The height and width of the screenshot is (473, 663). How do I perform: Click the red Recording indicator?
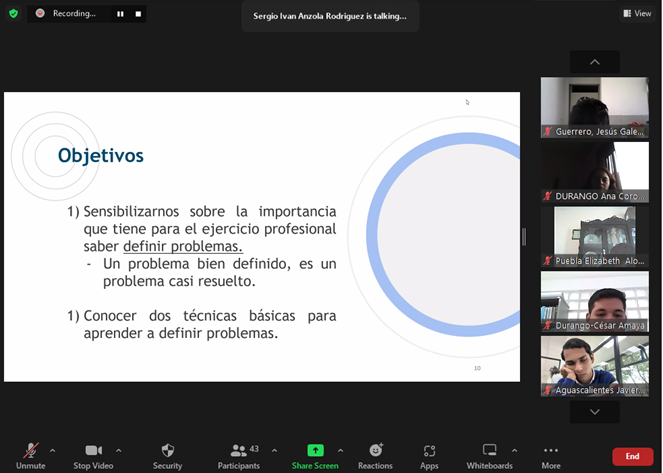click(x=40, y=13)
